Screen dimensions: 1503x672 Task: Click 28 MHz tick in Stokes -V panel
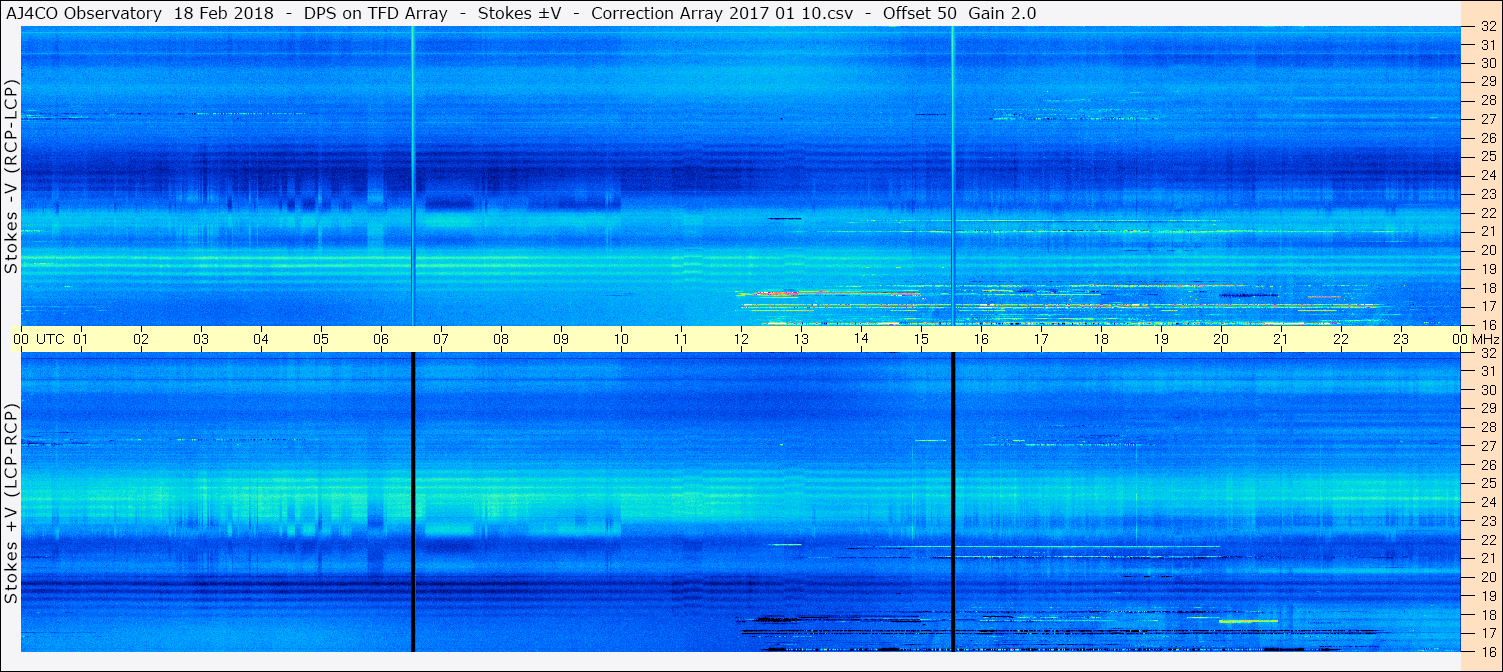pos(1487,101)
